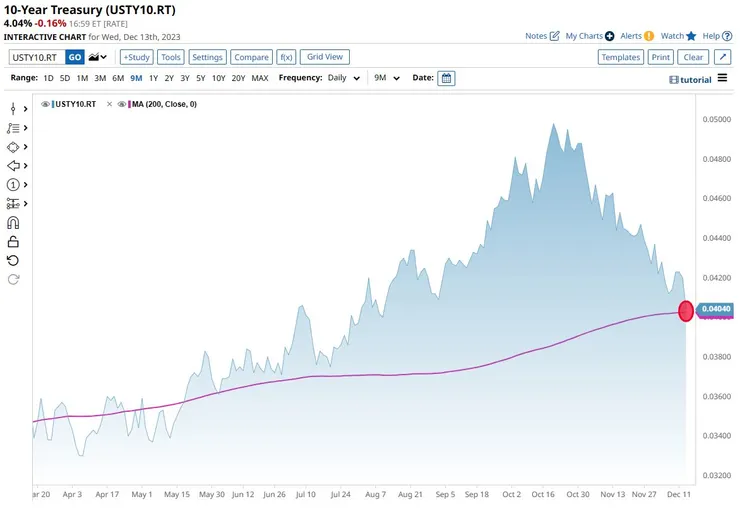Select the 5Y range

[201, 78]
